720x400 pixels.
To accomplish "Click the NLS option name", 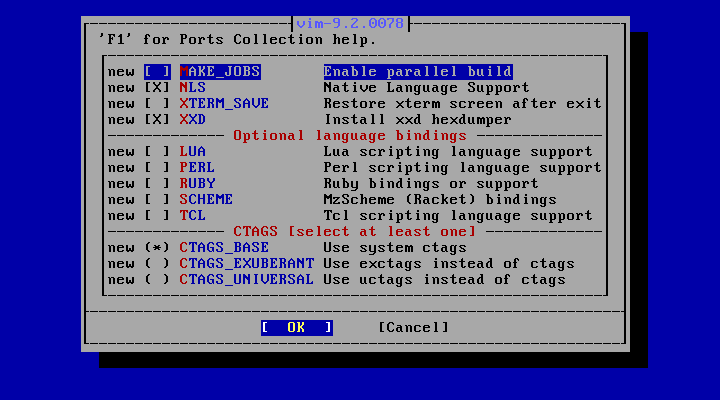I will pyautogui.click(x=192, y=88).
